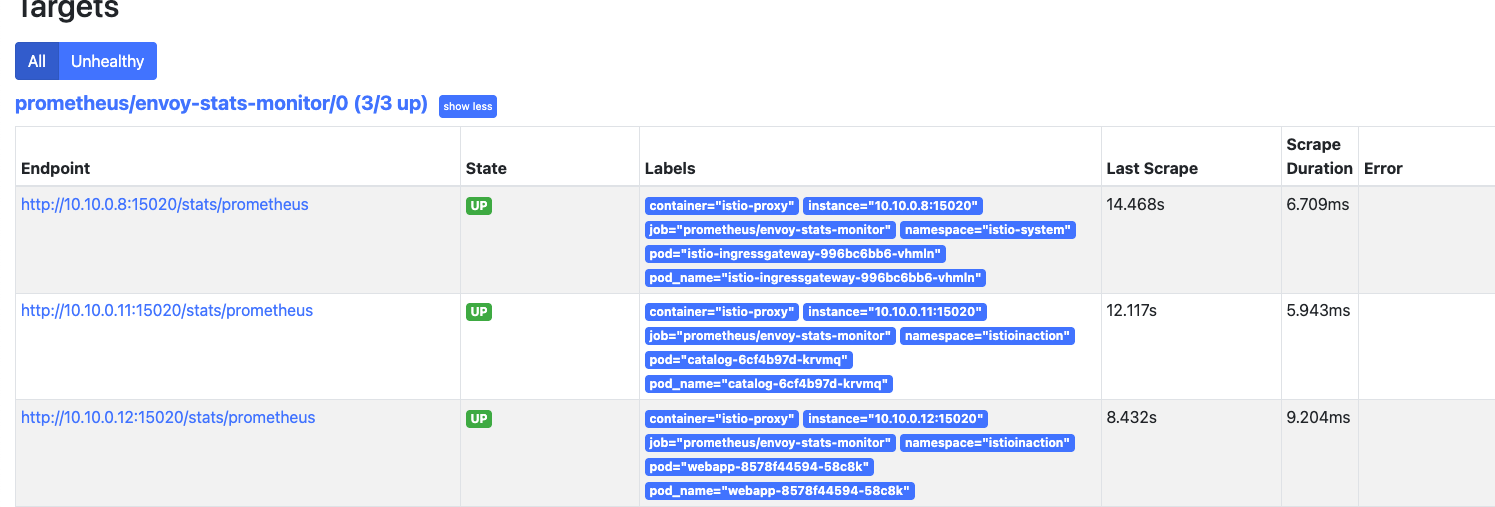Click label pod_name="istio-ingressgateway-996bc6bb6-vhmln"

[816, 278]
